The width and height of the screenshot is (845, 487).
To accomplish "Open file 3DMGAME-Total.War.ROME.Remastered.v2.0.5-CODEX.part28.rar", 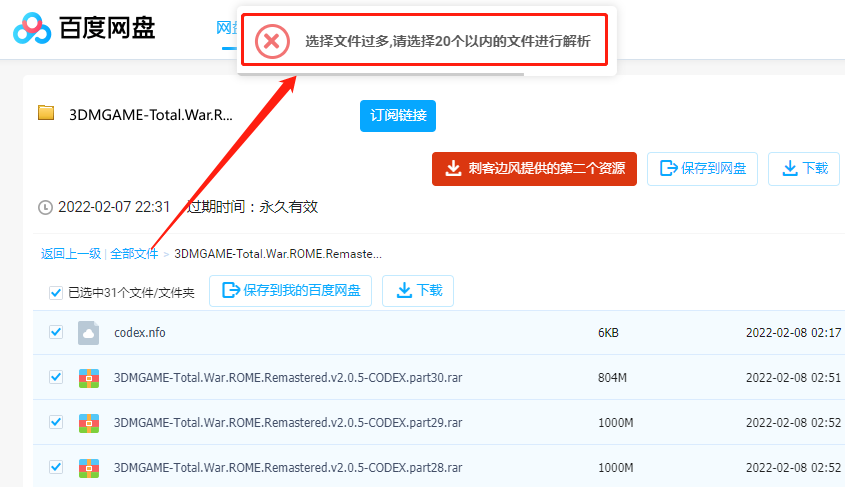I will coord(288,468).
